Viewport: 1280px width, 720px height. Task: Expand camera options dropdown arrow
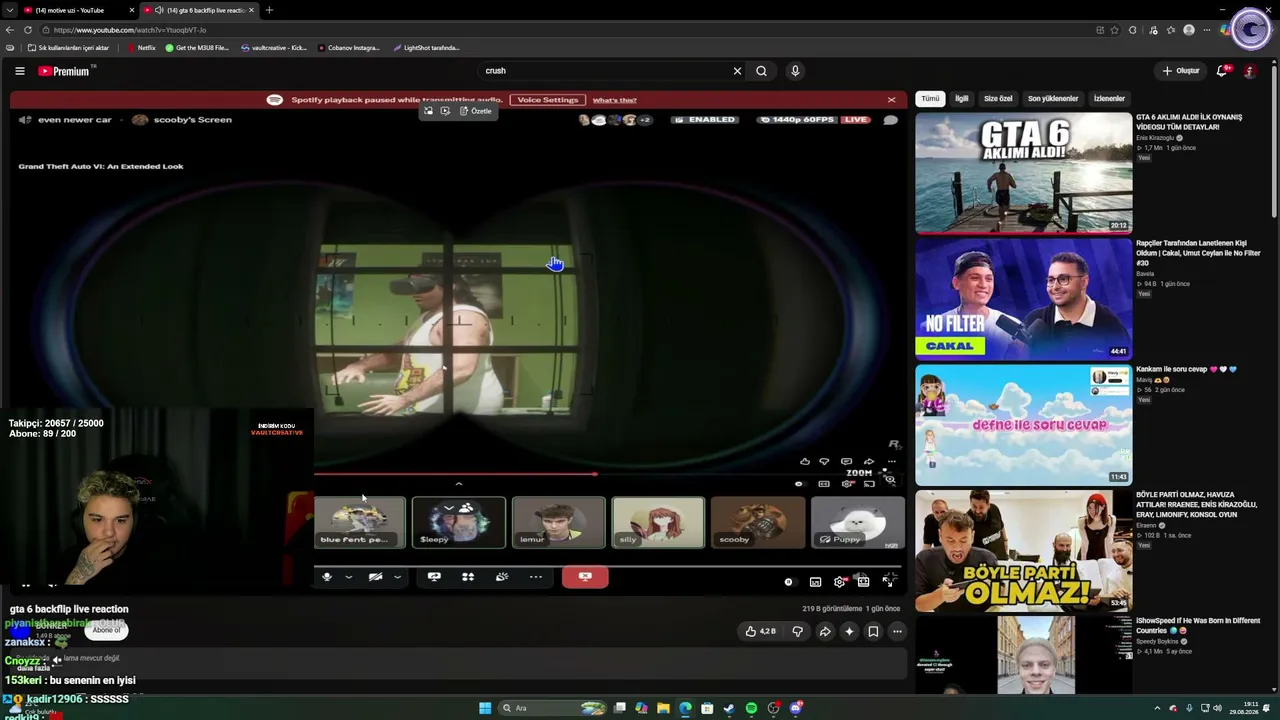click(x=397, y=577)
